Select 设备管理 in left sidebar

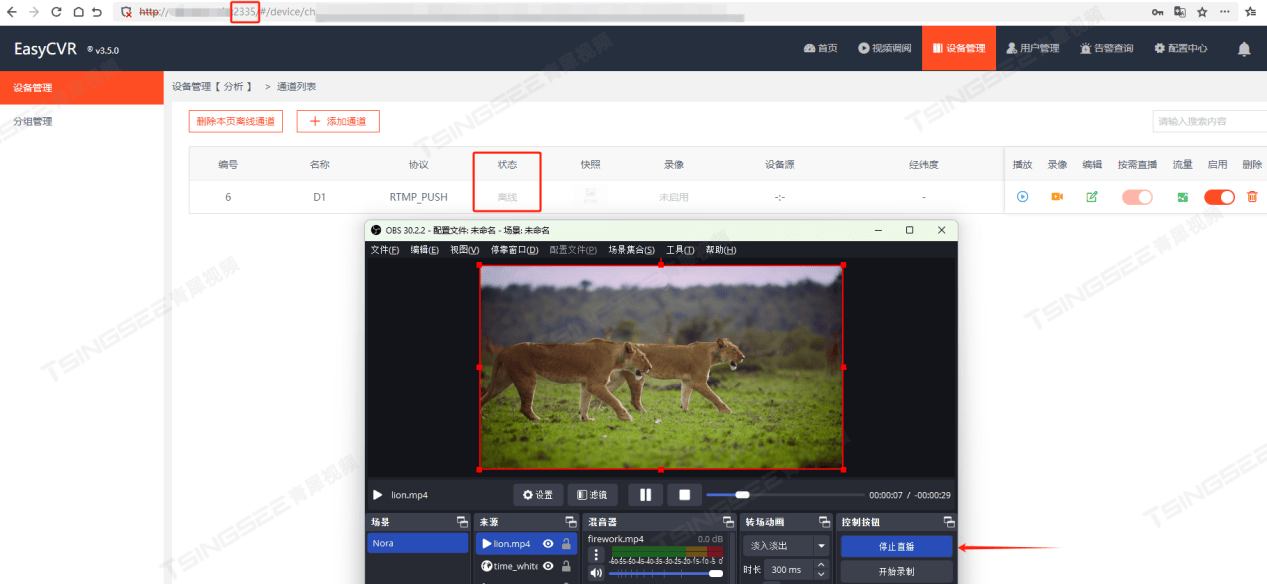82,88
